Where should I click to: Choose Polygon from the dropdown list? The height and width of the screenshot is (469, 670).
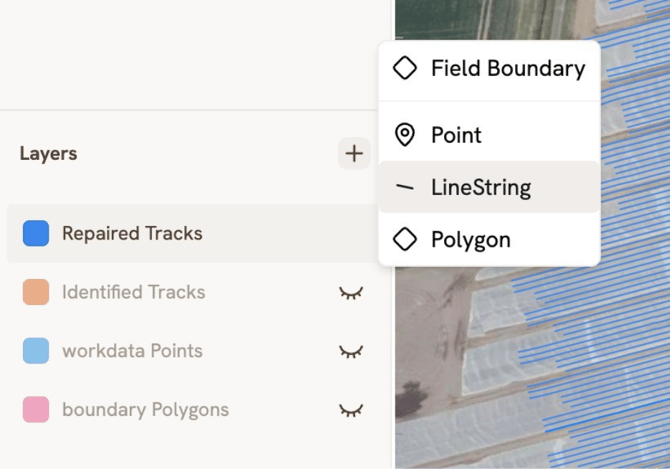pos(470,240)
